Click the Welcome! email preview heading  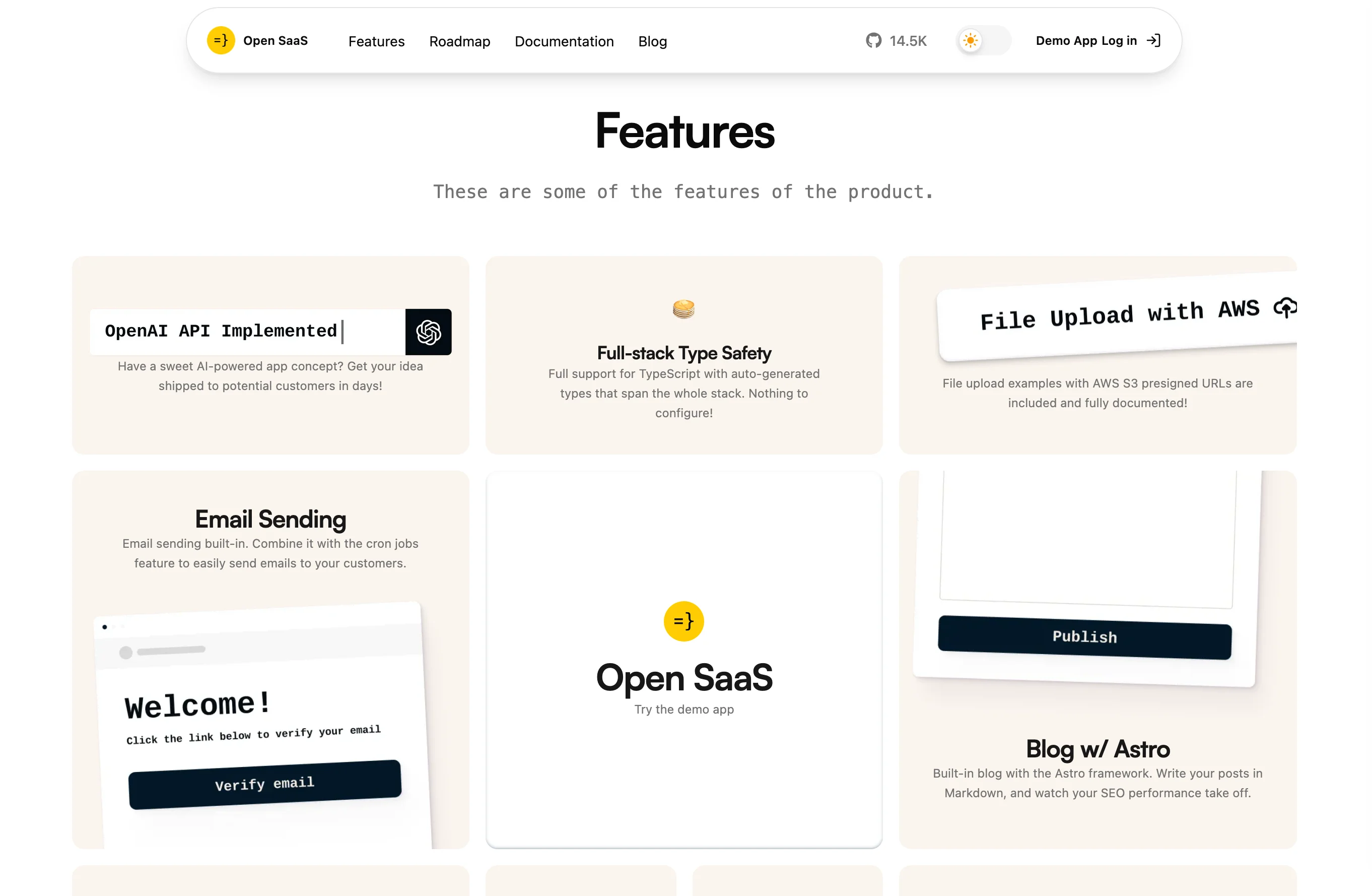(197, 705)
